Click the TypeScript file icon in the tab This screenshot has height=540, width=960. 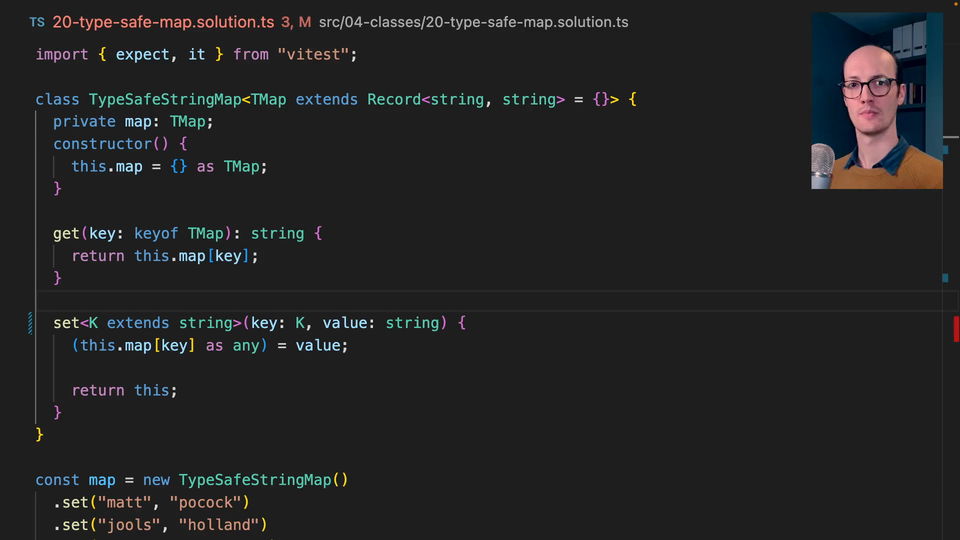tap(37, 22)
